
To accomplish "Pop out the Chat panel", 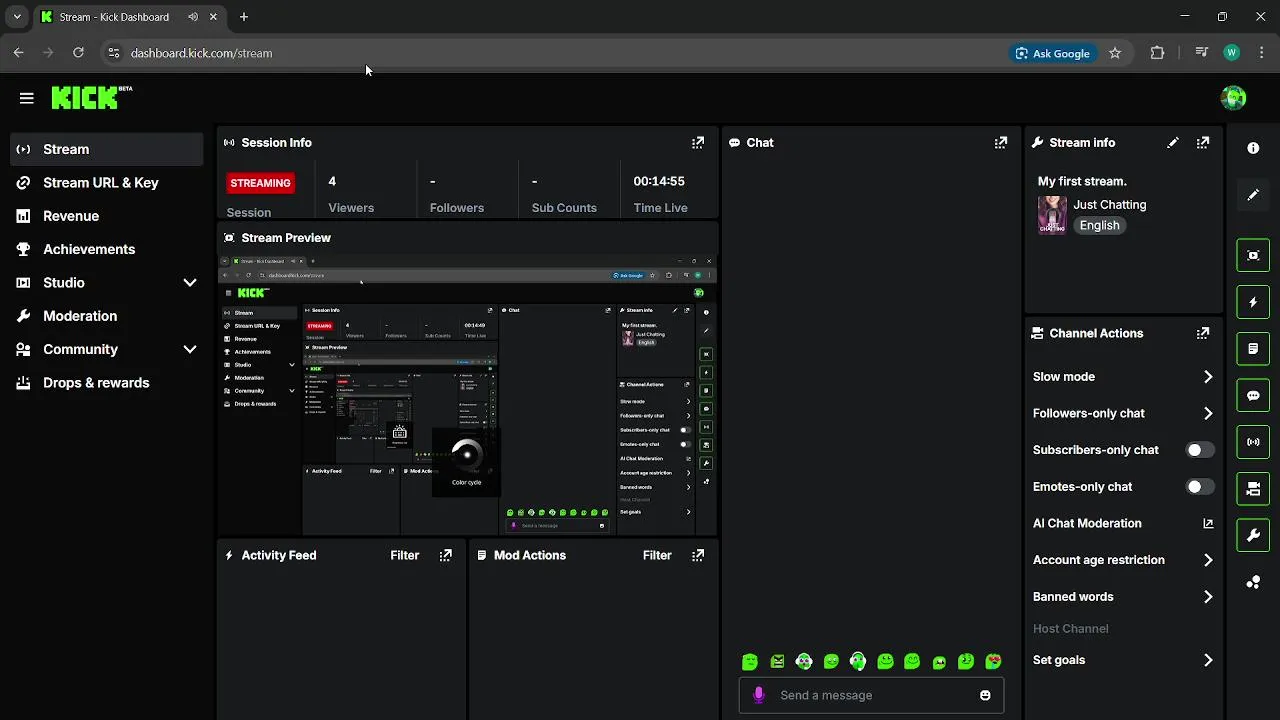I will (x=1001, y=143).
